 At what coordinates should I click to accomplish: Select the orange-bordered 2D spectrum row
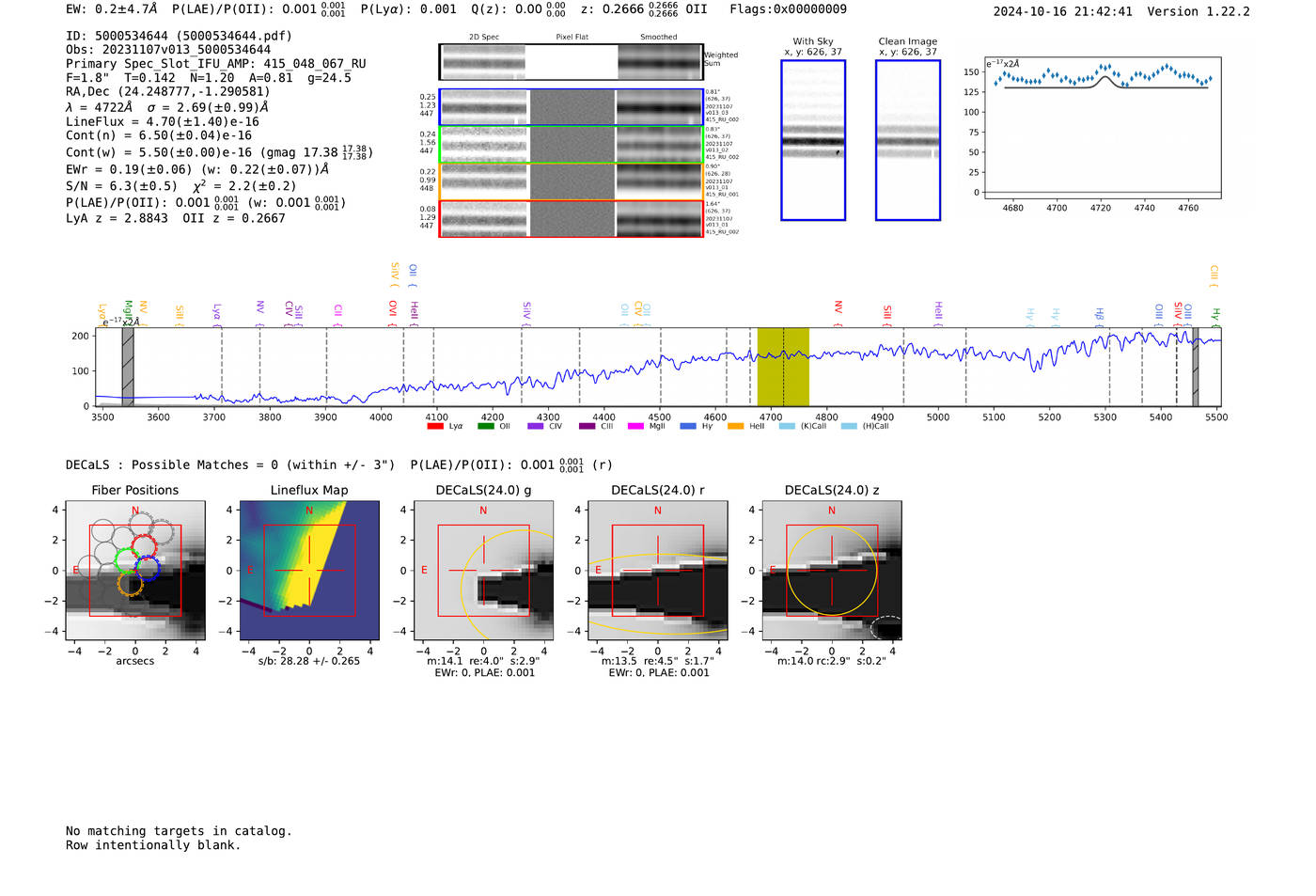click(x=571, y=181)
